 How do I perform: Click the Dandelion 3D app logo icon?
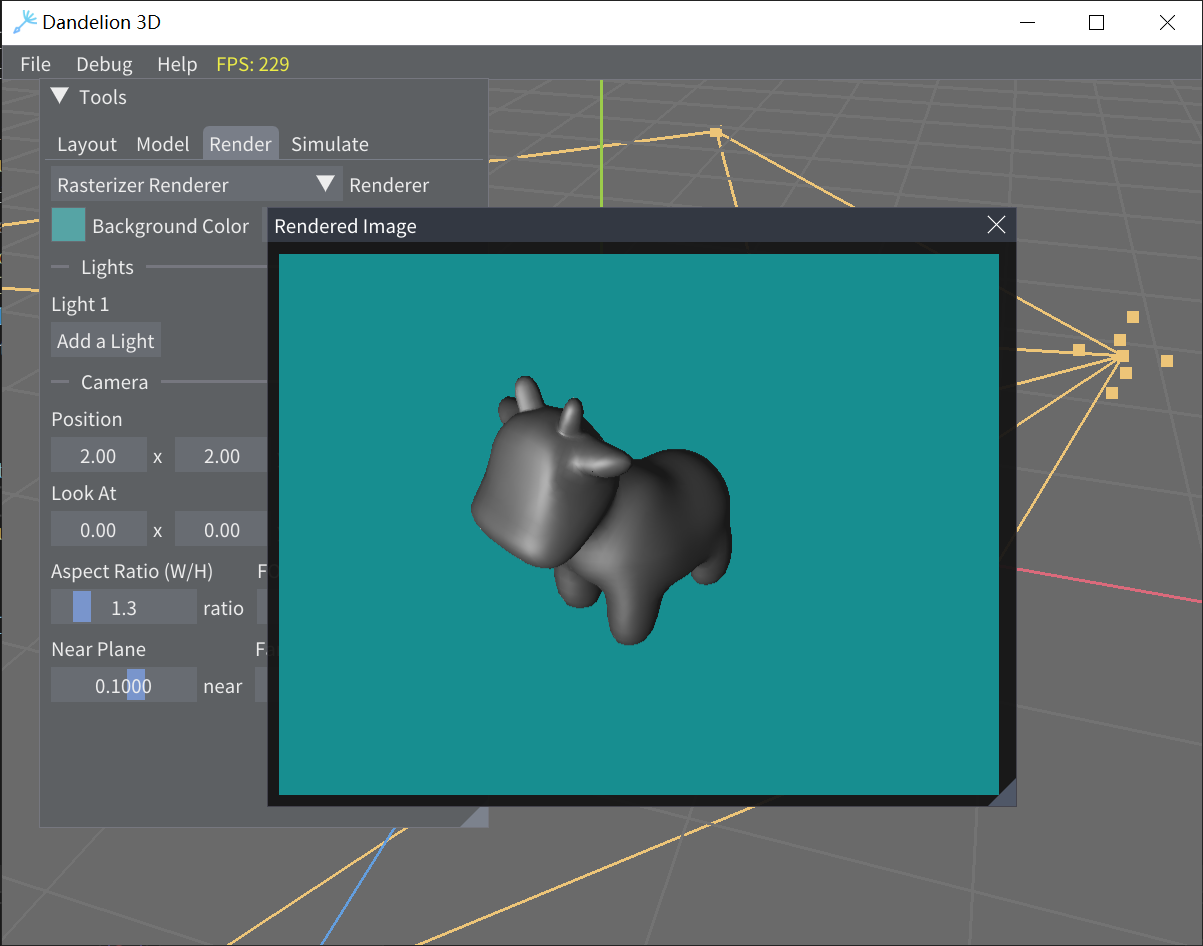pyautogui.click(x=25, y=22)
